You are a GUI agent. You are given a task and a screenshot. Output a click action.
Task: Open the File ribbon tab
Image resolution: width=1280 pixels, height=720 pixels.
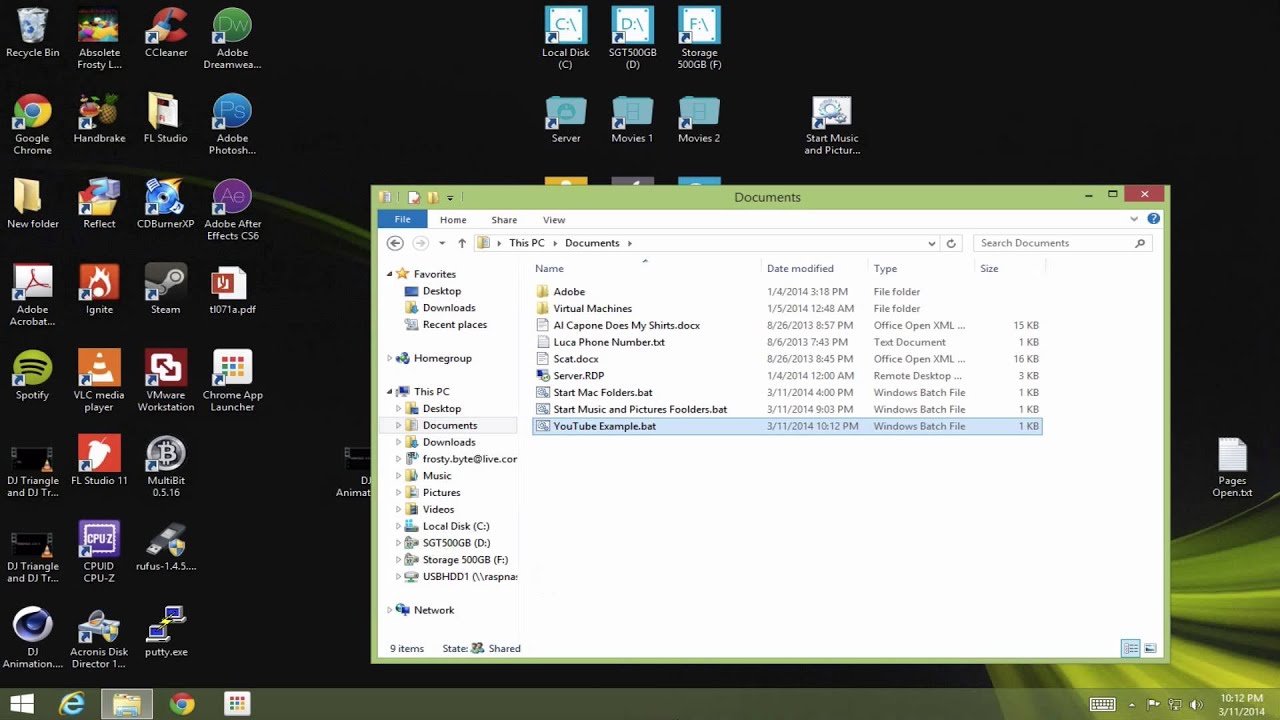tap(402, 220)
